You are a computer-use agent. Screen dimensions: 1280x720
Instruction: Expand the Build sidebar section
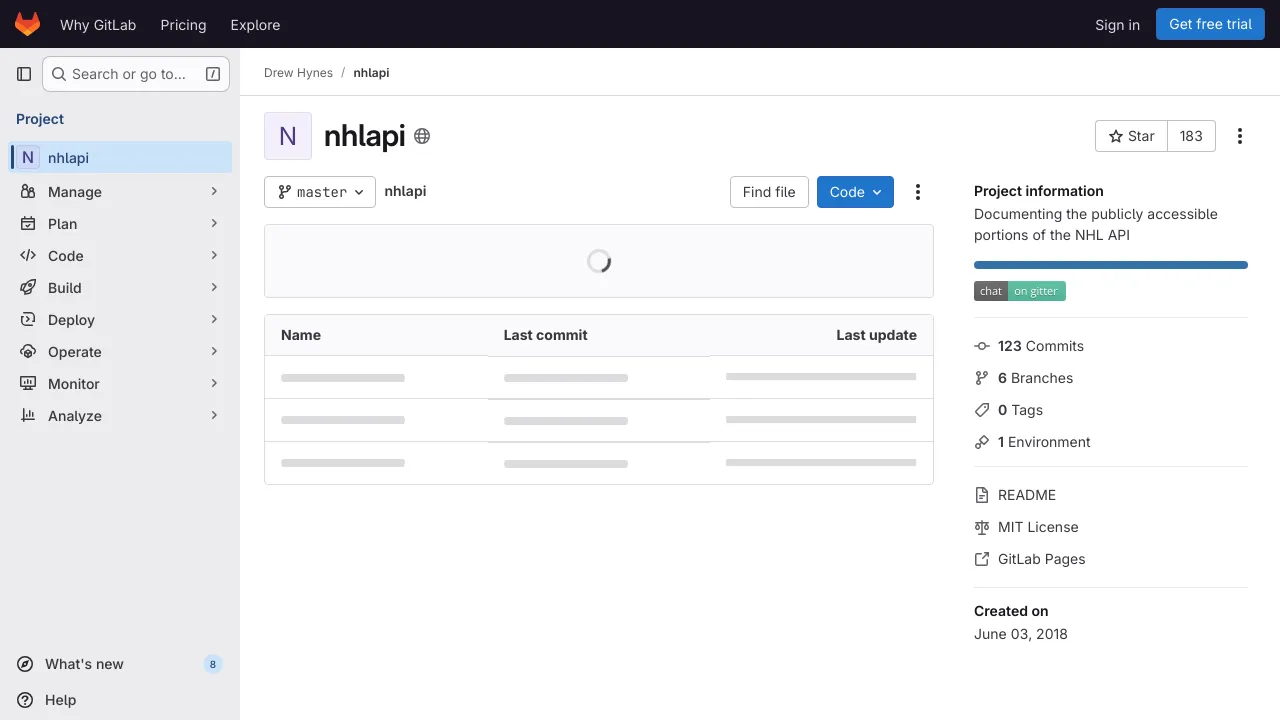click(120, 288)
